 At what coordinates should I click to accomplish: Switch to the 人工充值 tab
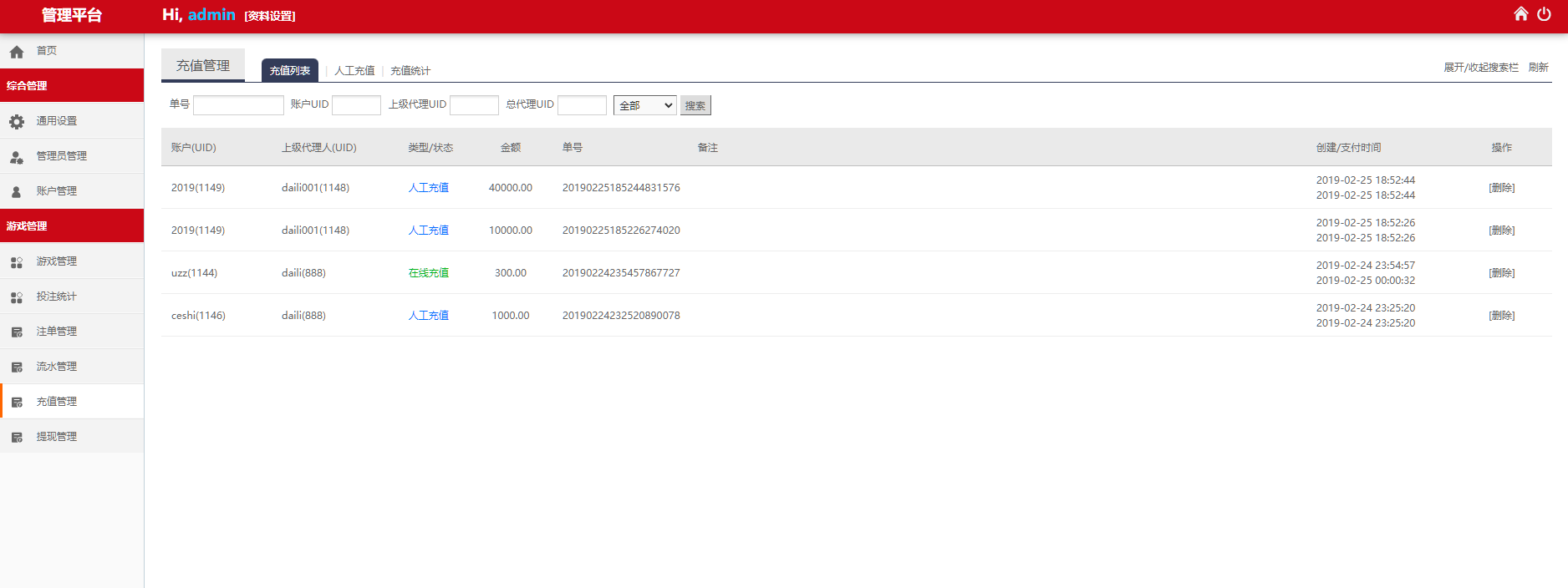point(354,71)
